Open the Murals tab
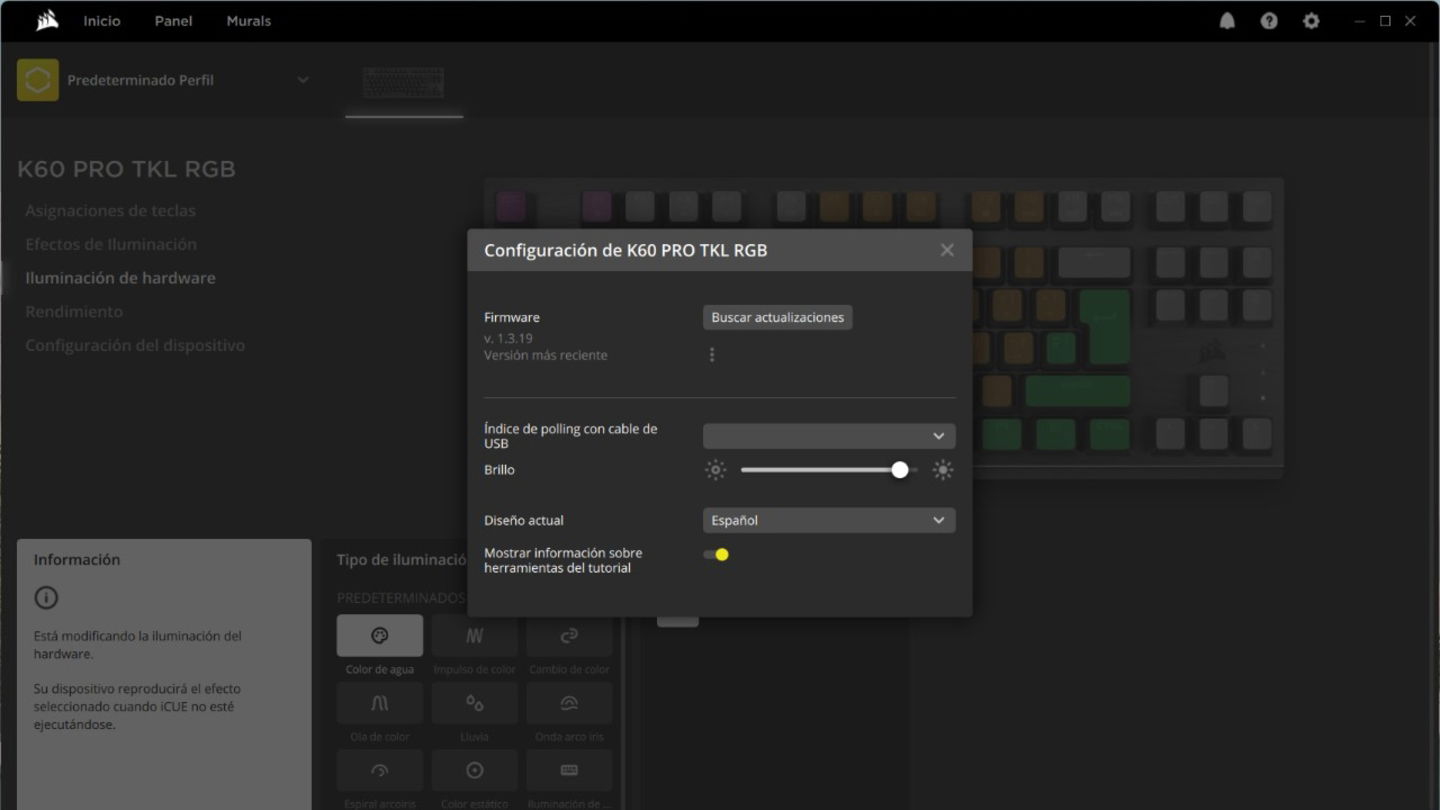The width and height of the screenshot is (1440, 810). [249, 21]
